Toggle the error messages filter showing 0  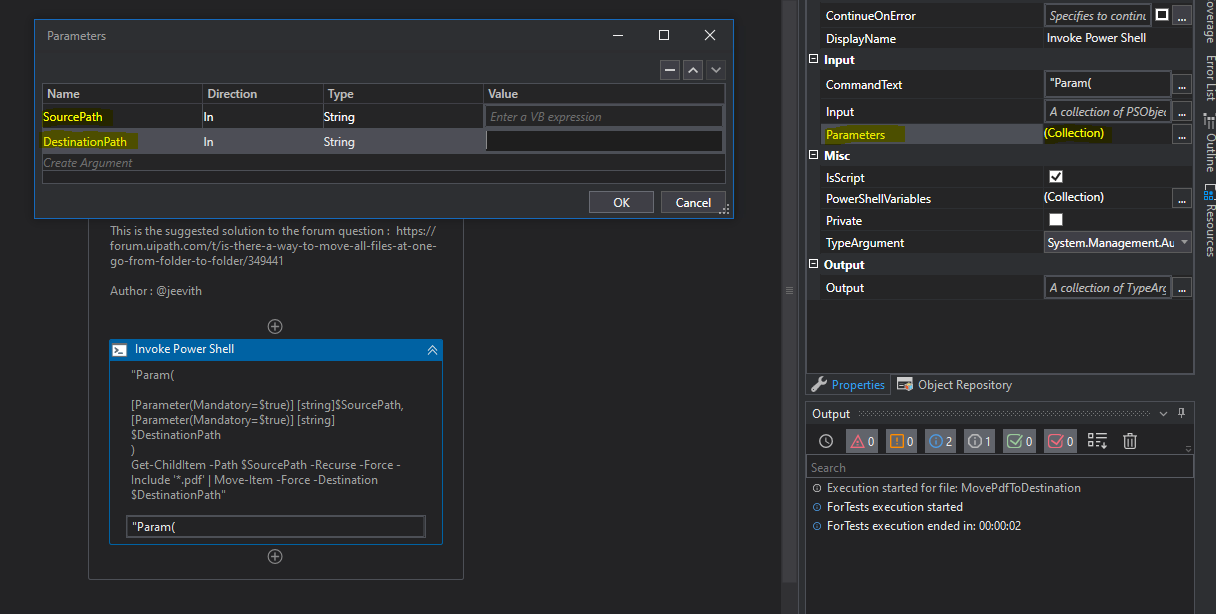point(862,441)
